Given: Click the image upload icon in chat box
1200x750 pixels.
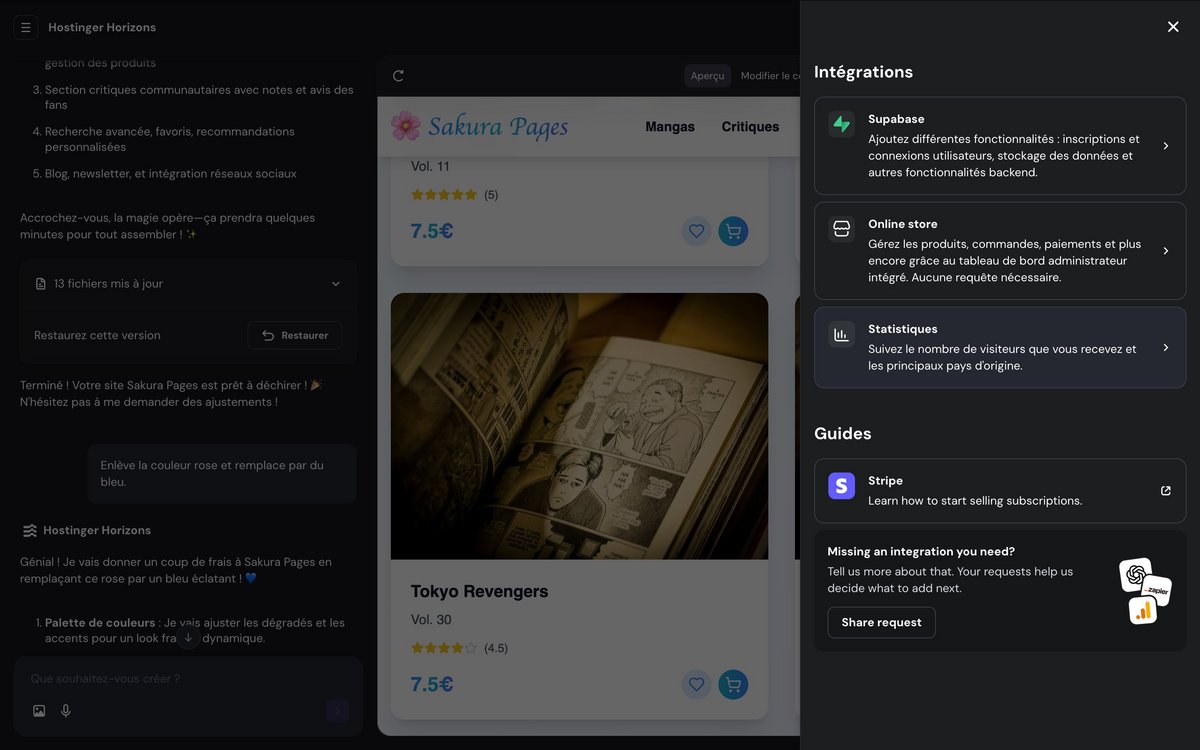Looking at the screenshot, I should tap(39, 711).
